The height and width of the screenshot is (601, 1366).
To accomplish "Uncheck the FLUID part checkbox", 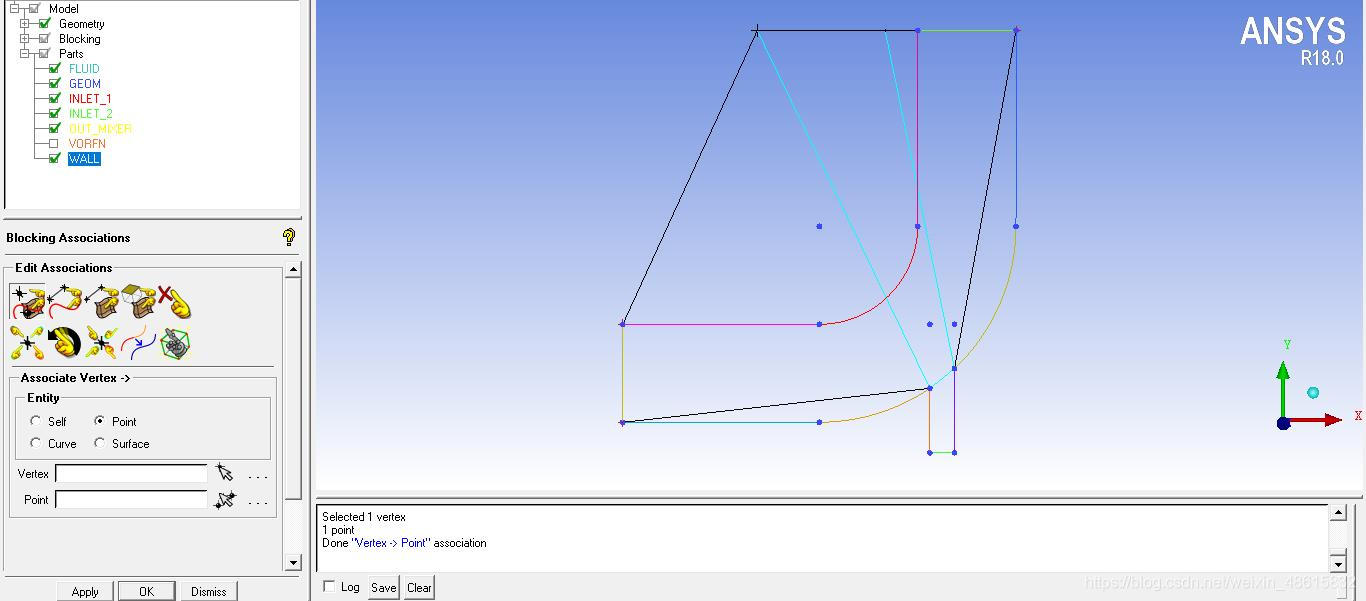I will (55, 68).
